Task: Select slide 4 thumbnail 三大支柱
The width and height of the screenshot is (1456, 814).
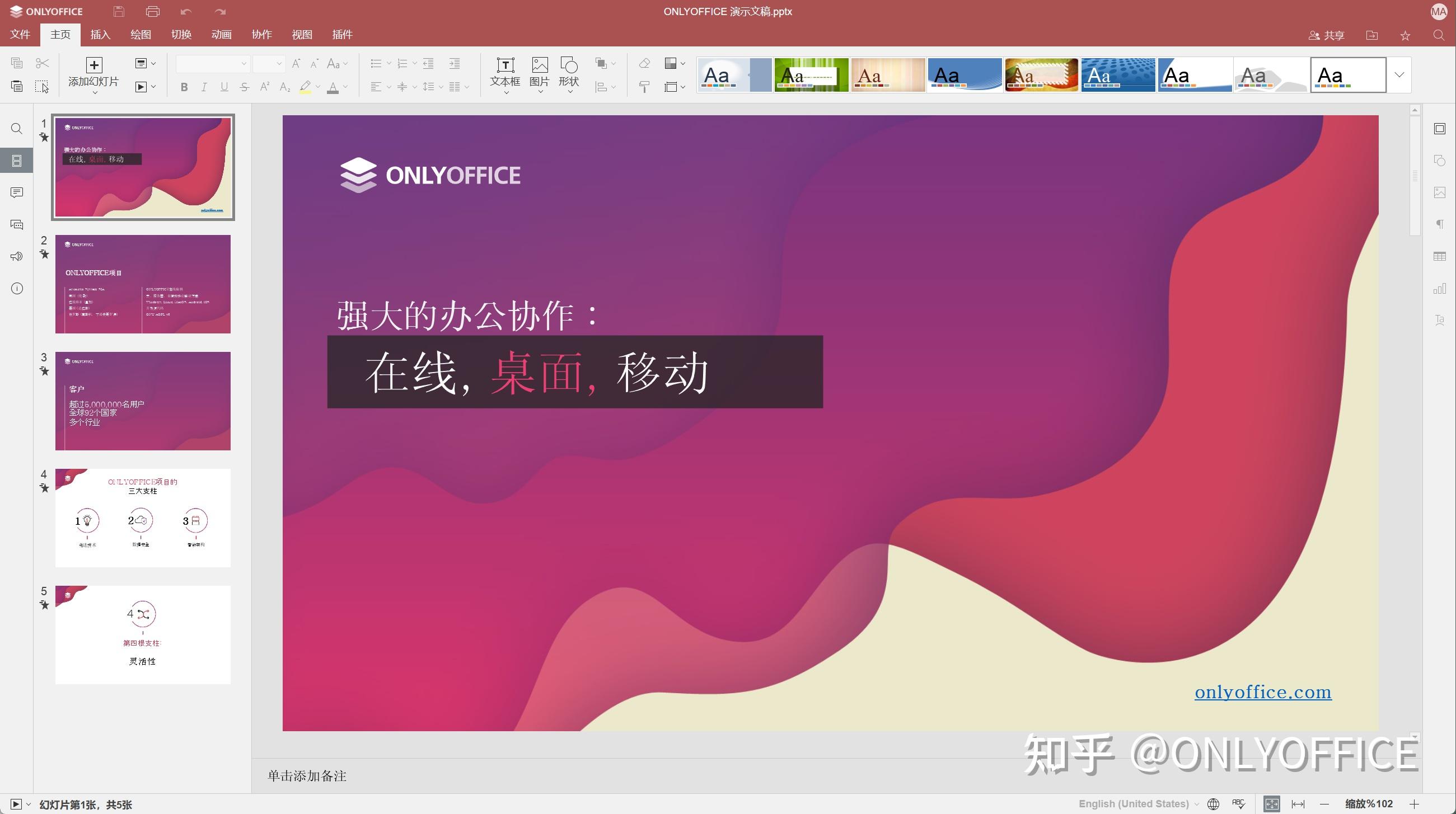Action: click(143, 517)
